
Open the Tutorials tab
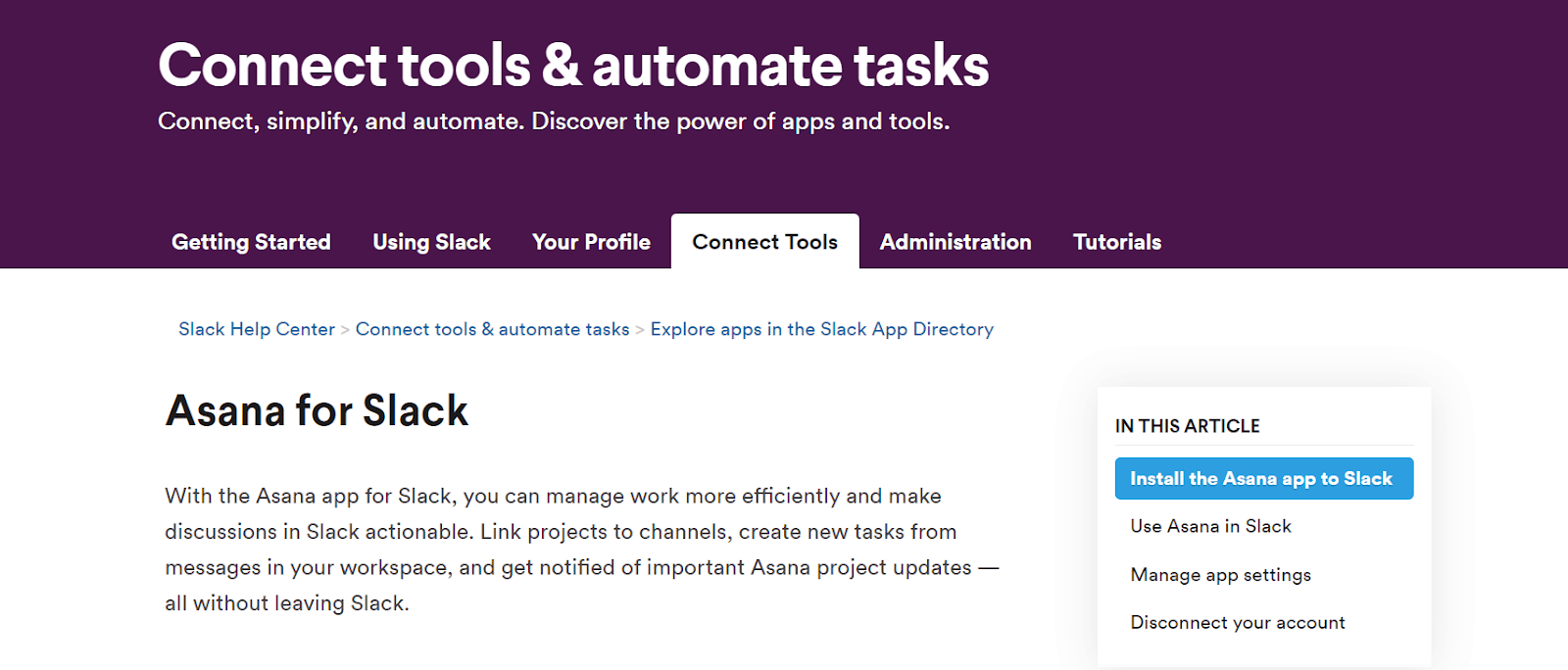1117,242
